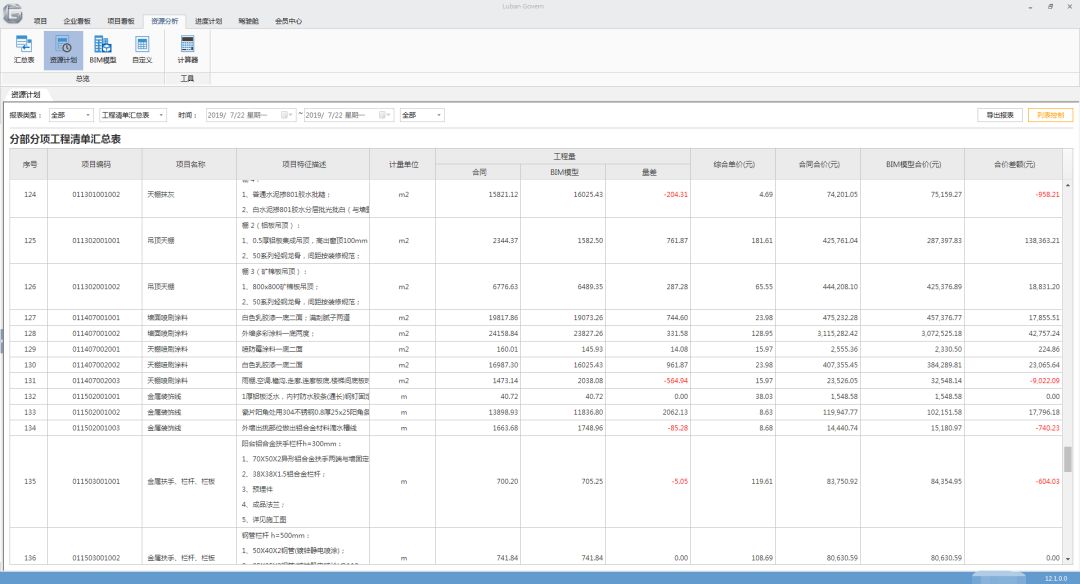Open the BIM模型 ribbon icon
This screenshot has width=1080, height=584.
pos(103,50)
